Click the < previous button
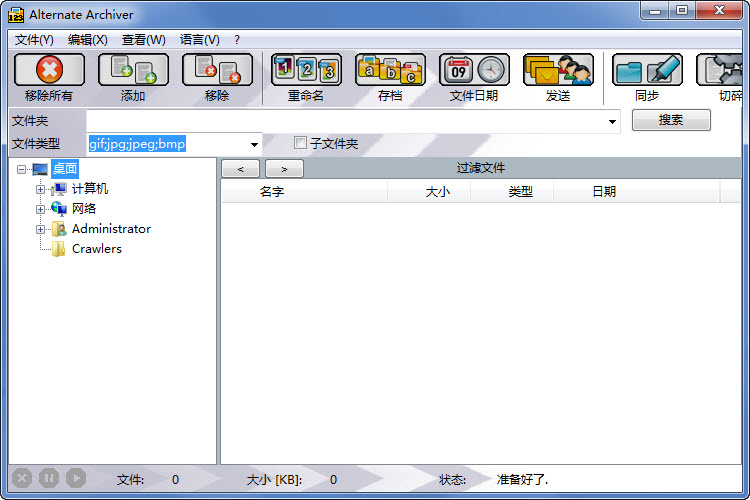 241,169
